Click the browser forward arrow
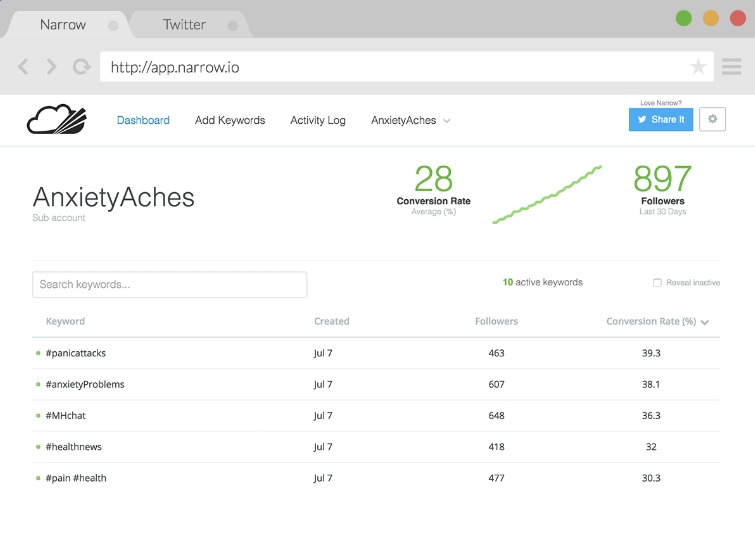This screenshot has width=755, height=549. [x=51, y=66]
